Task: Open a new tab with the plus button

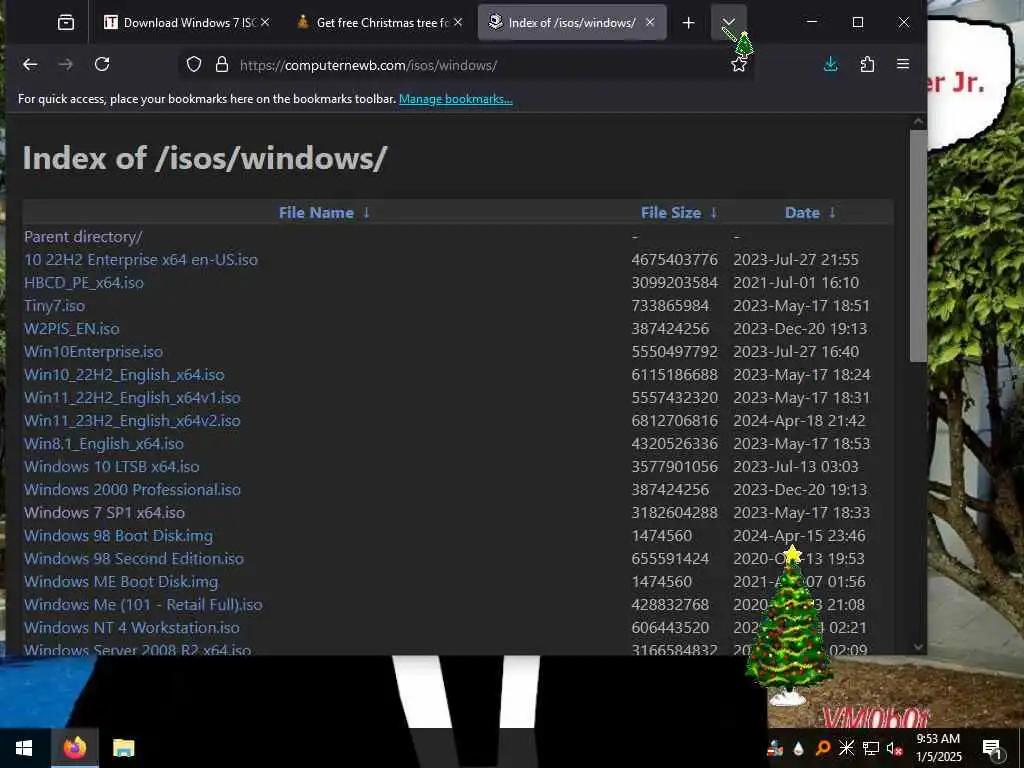Action: pyautogui.click(x=688, y=23)
